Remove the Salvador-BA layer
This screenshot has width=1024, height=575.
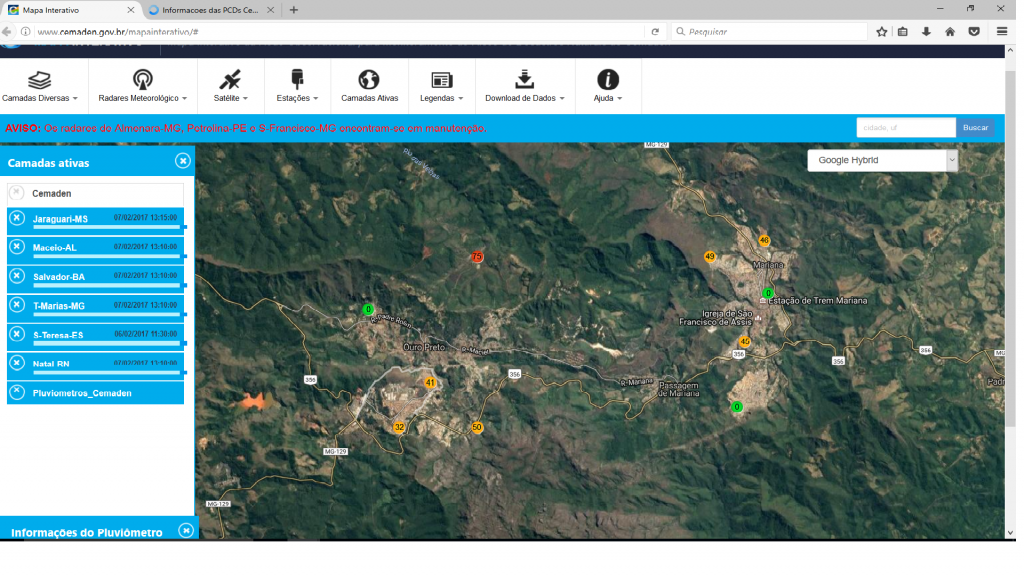18,276
